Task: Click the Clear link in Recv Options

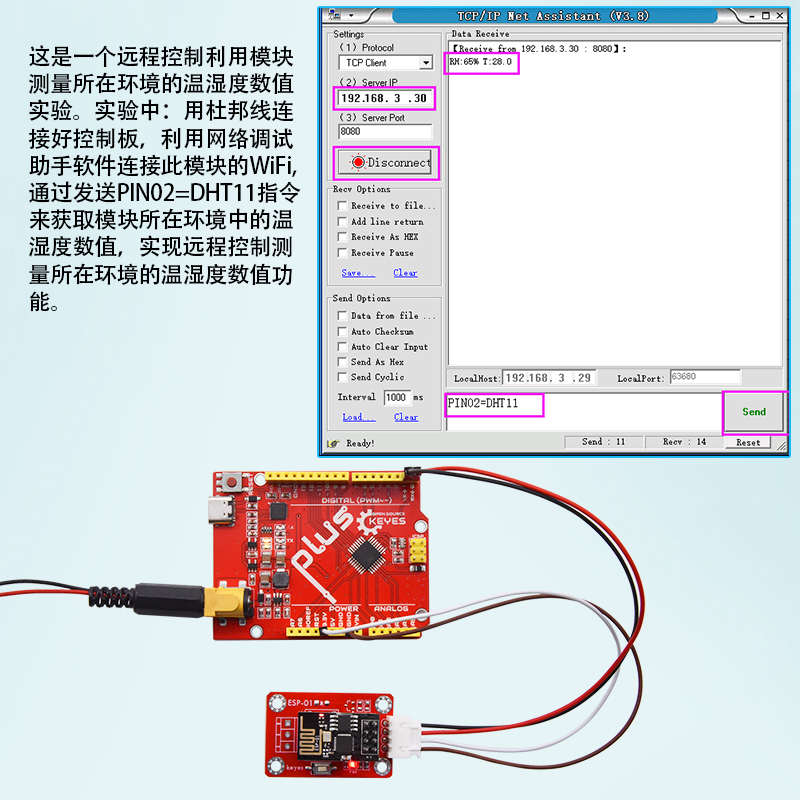Action: [x=405, y=273]
